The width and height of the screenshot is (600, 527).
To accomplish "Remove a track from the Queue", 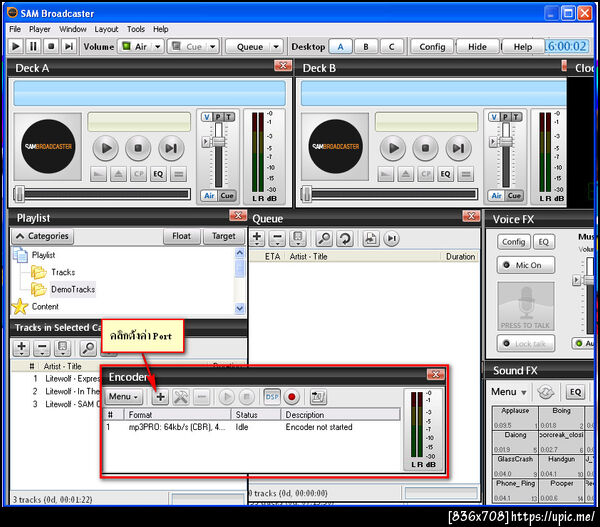I will click(x=277, y=238).
